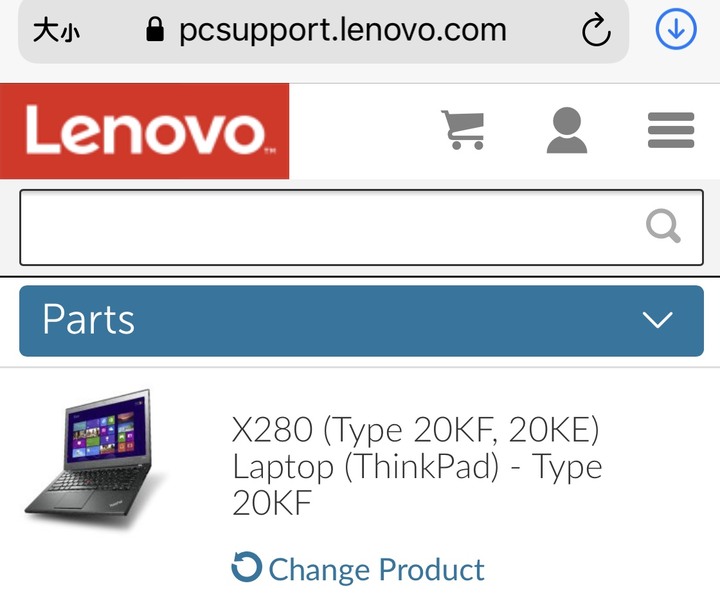Screen dimensions: 720x615
Task: Open the shopping cart
Action: point(464,130)
